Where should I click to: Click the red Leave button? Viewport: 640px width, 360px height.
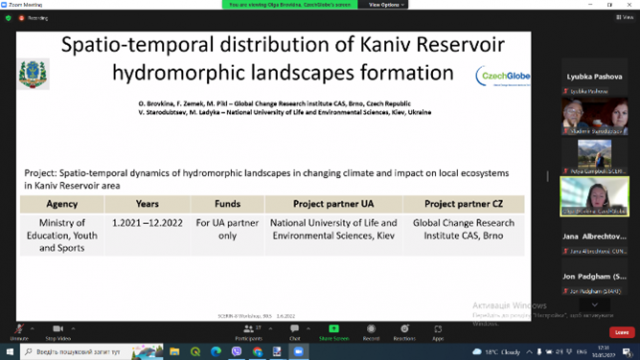(x=622, y=332)
